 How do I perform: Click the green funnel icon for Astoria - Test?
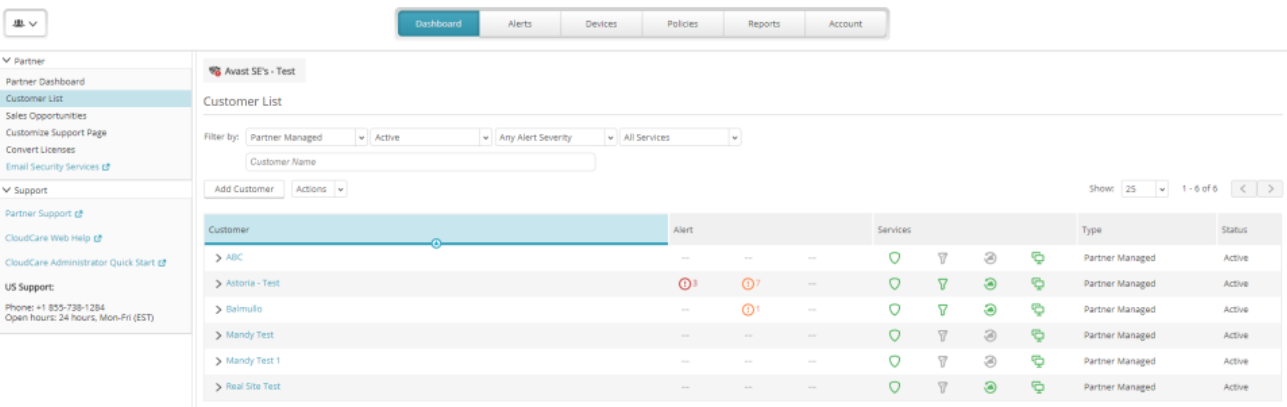pyautogui.click(x=942, y=284)
